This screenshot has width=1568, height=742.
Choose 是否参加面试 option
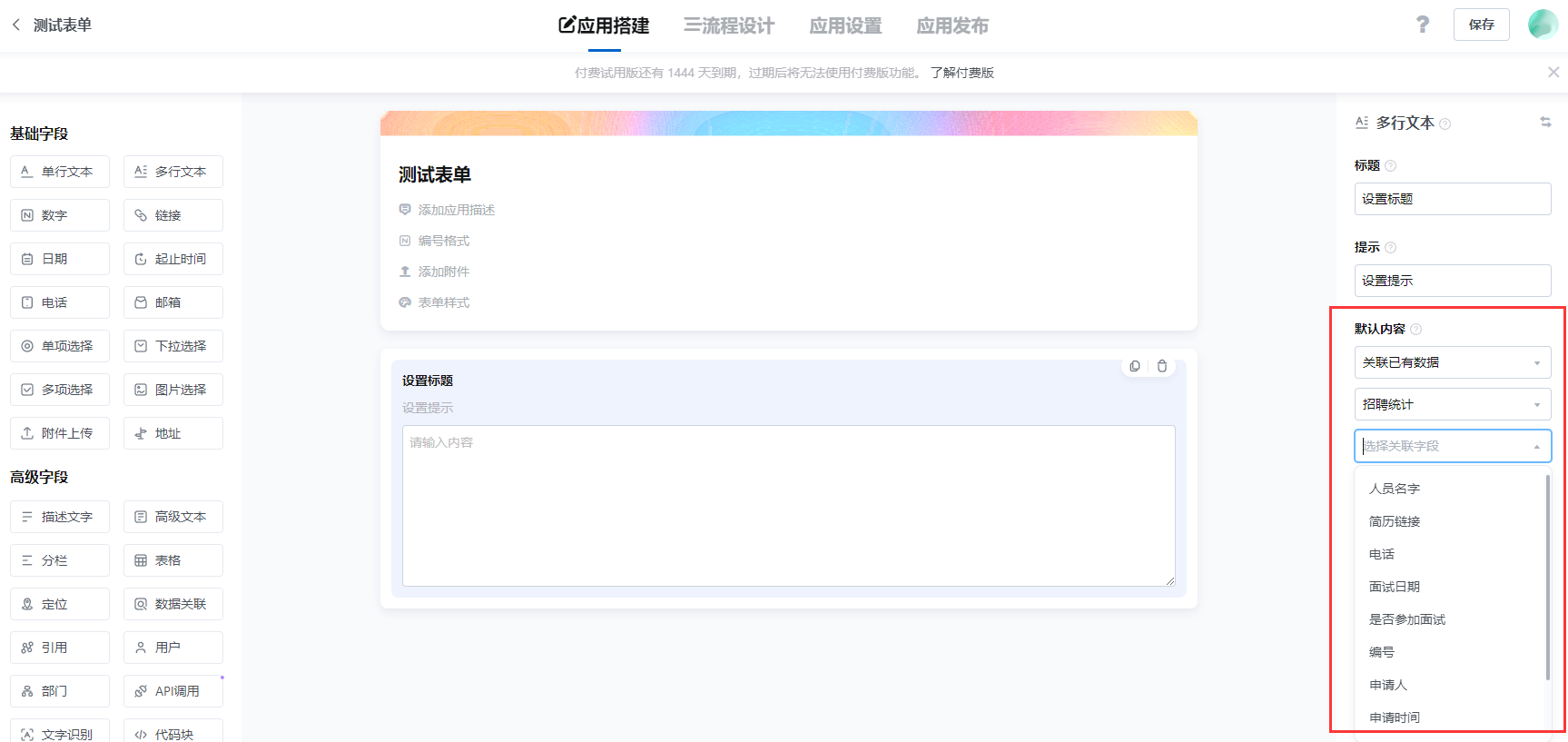pos(1451,619)
